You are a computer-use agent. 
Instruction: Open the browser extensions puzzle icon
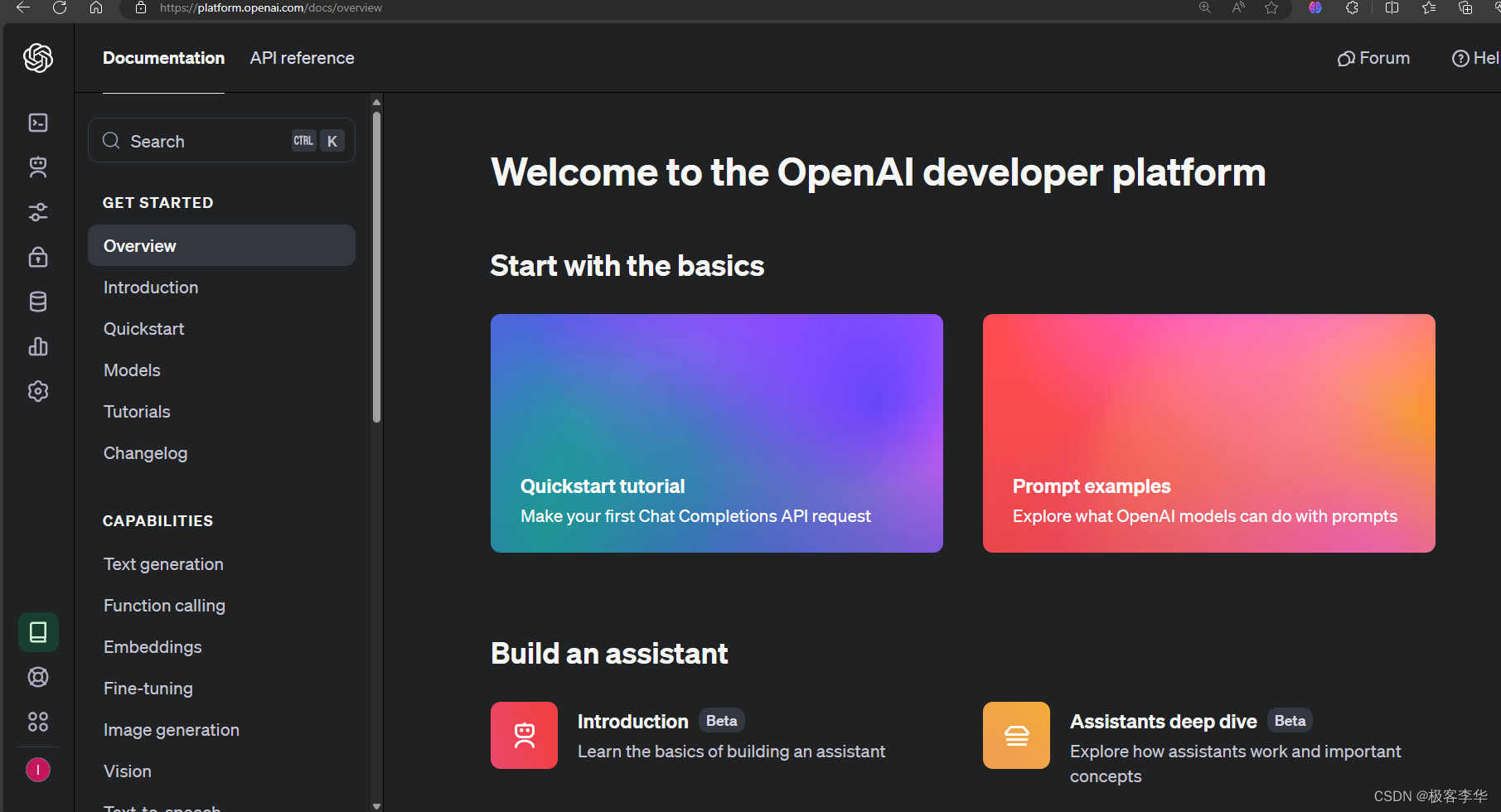[1352, 7]
